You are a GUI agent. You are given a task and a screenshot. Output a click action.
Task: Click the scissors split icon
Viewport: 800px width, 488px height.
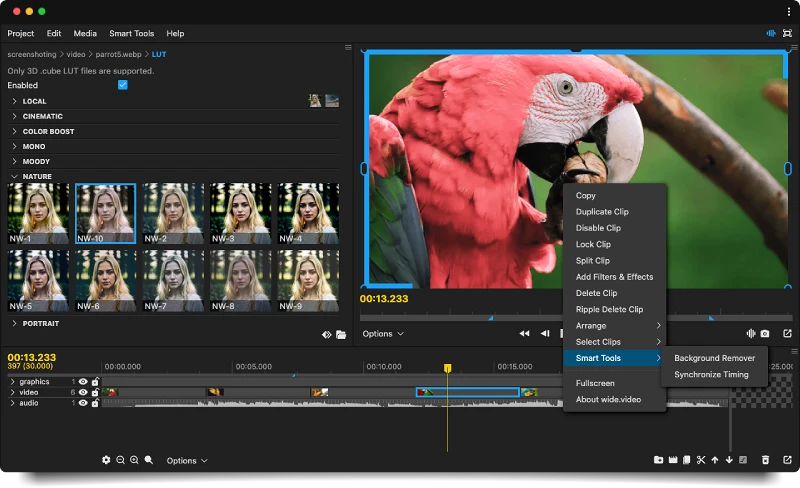pos(701,460)
